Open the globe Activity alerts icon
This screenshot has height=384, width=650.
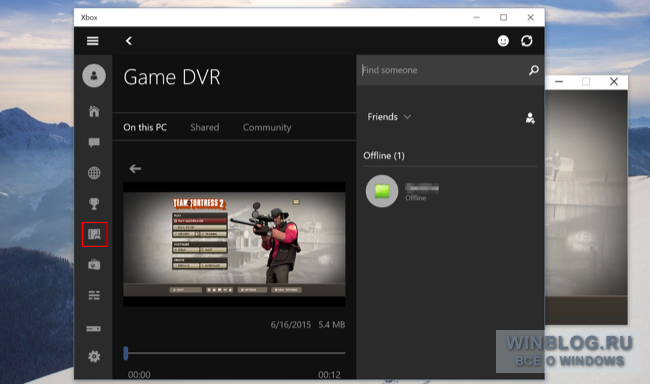point(94,173)
